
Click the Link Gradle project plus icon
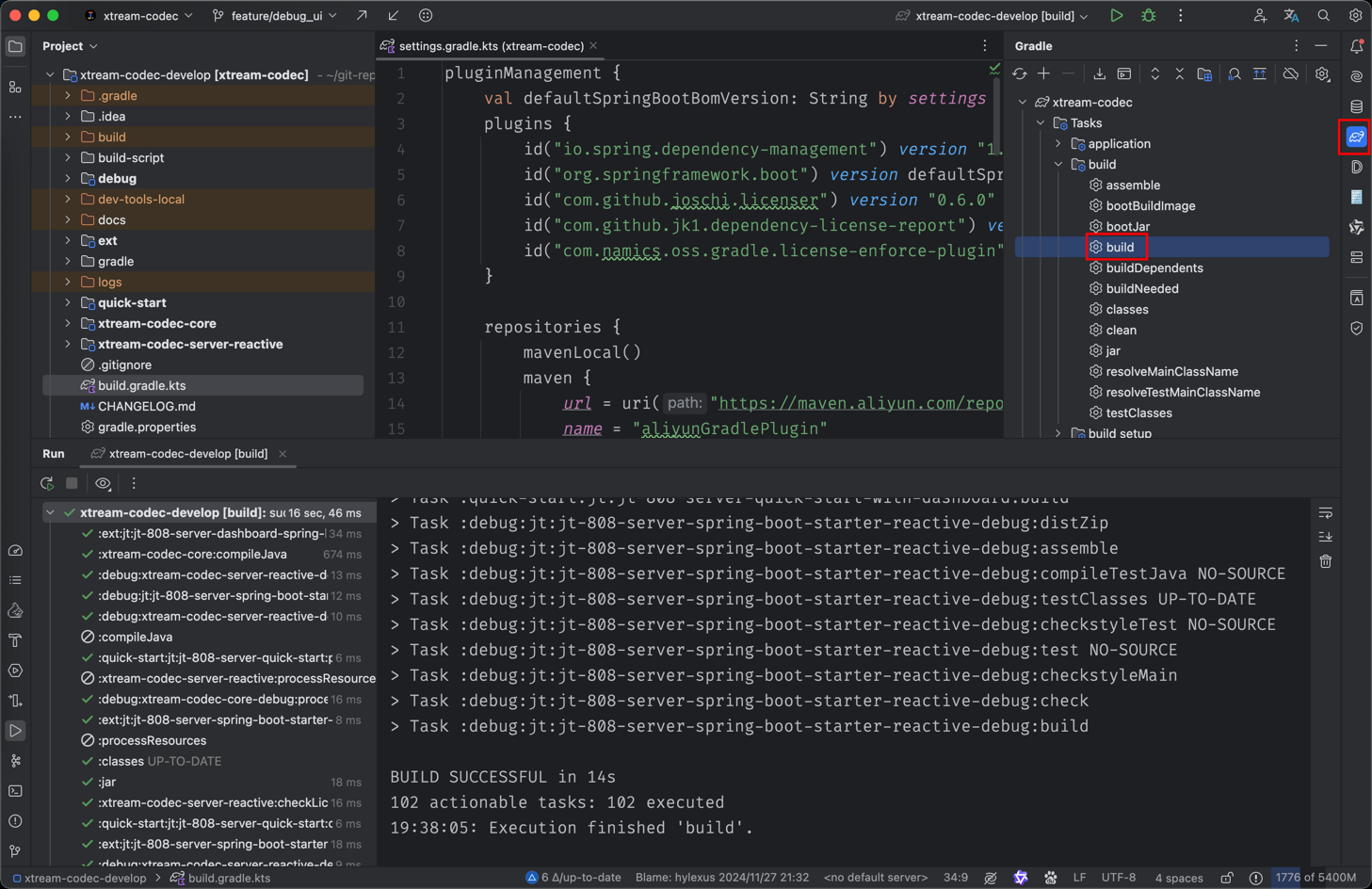point(1043,73)
